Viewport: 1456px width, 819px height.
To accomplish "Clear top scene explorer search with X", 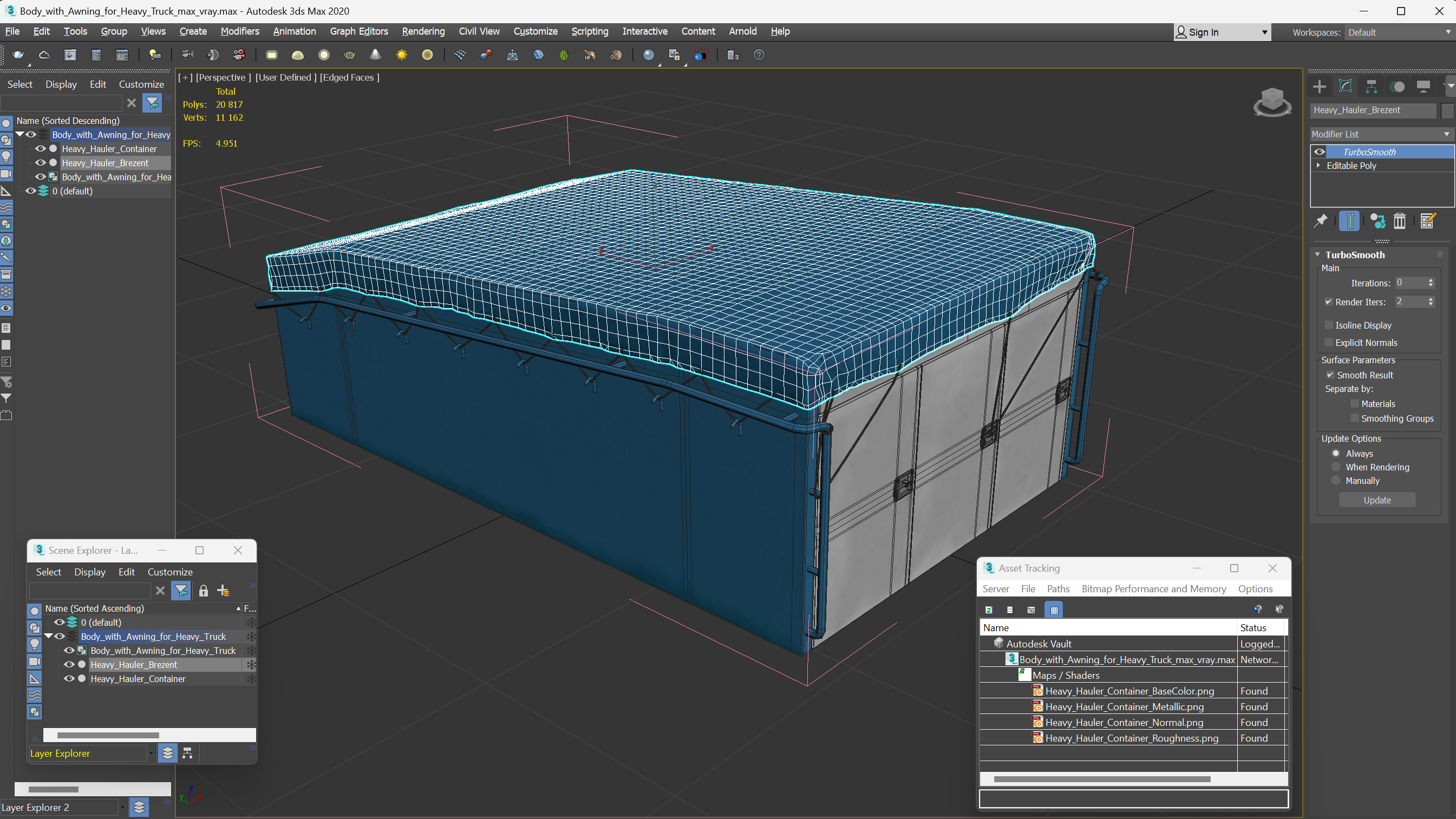I will pyautogui.click(x=131, y=103).
